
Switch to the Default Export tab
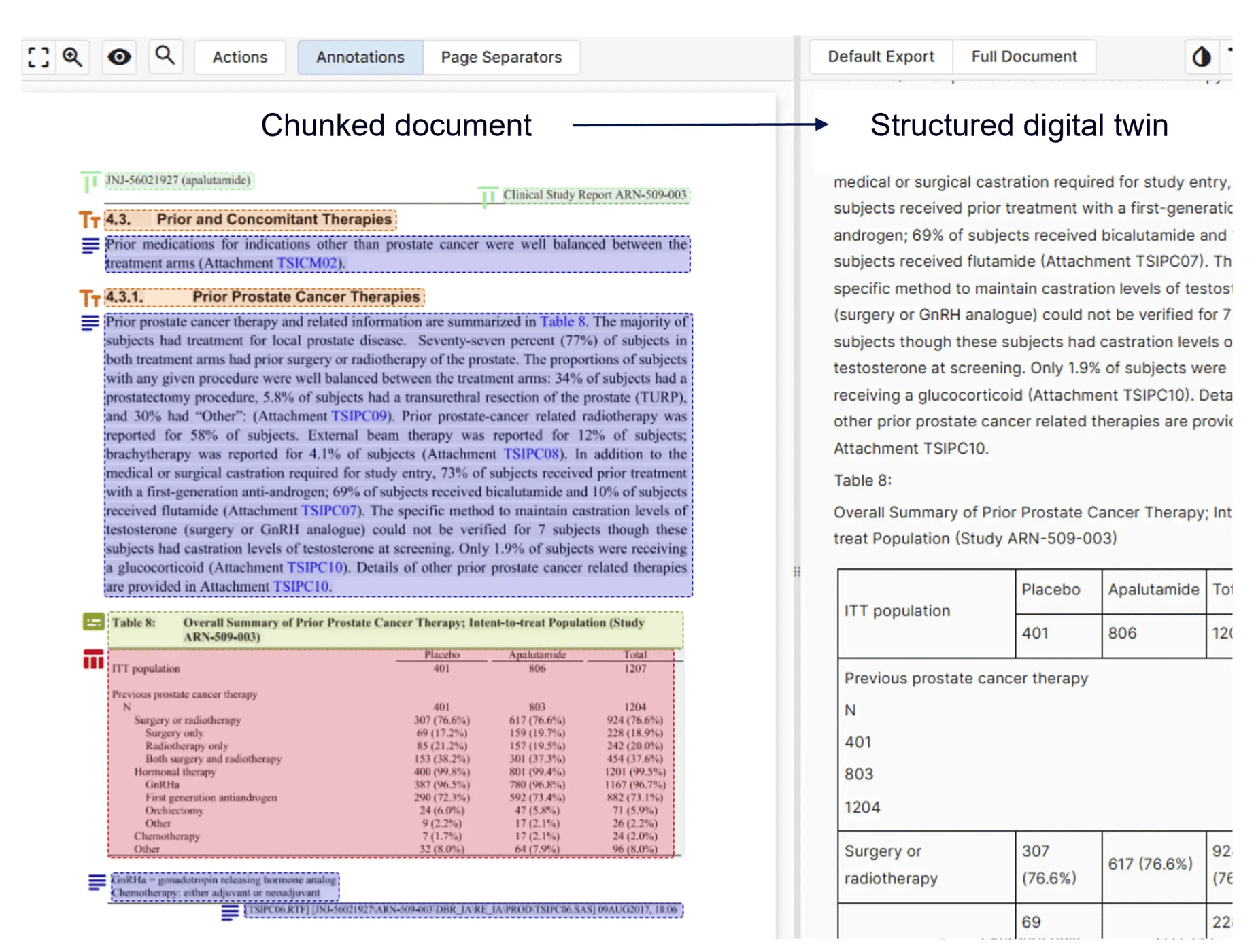[x=880, y=56]
